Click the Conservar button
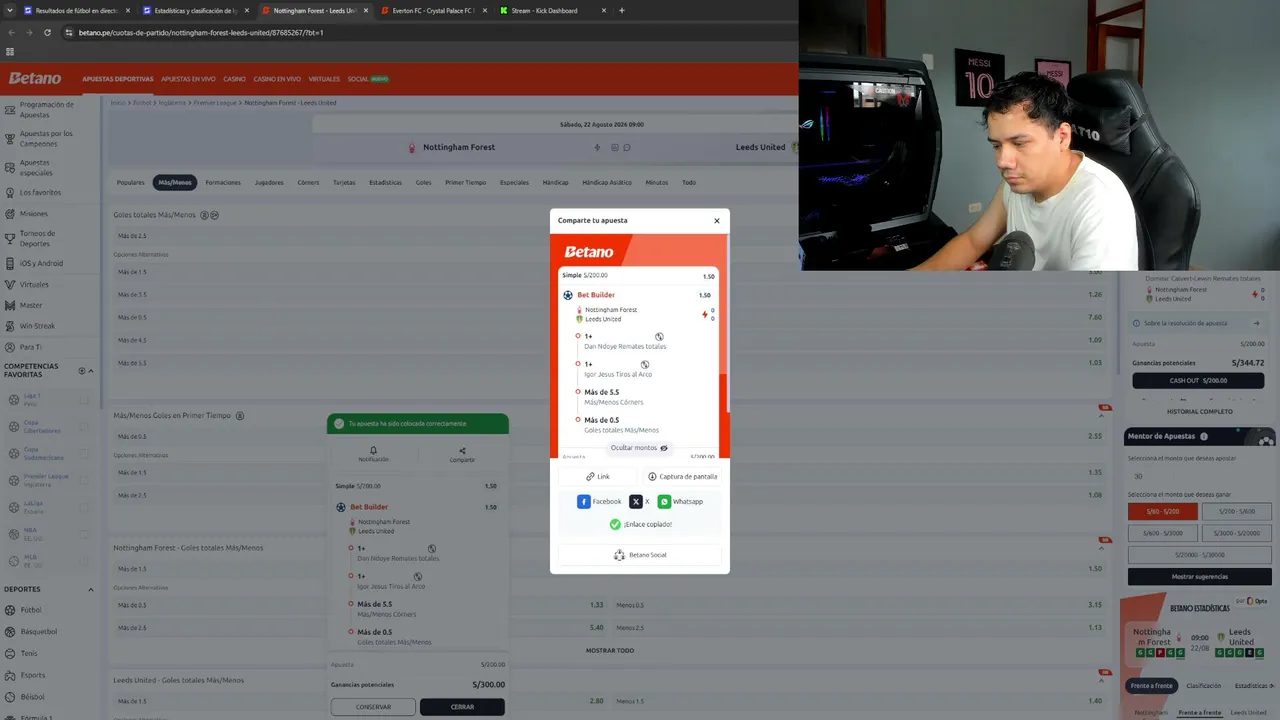 coord(373,707)
